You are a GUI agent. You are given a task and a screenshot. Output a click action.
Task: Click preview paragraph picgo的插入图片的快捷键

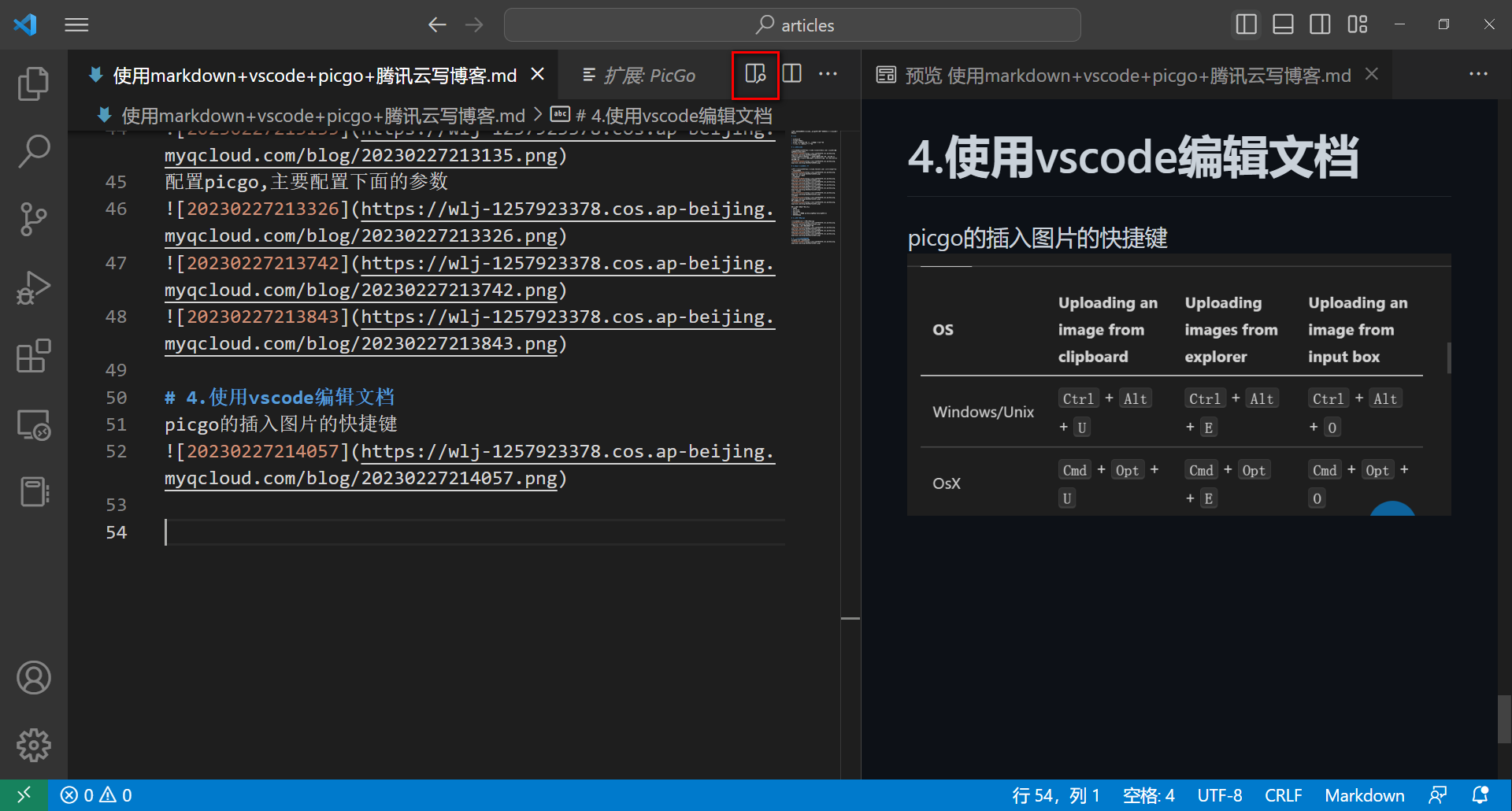[1037, 238]
